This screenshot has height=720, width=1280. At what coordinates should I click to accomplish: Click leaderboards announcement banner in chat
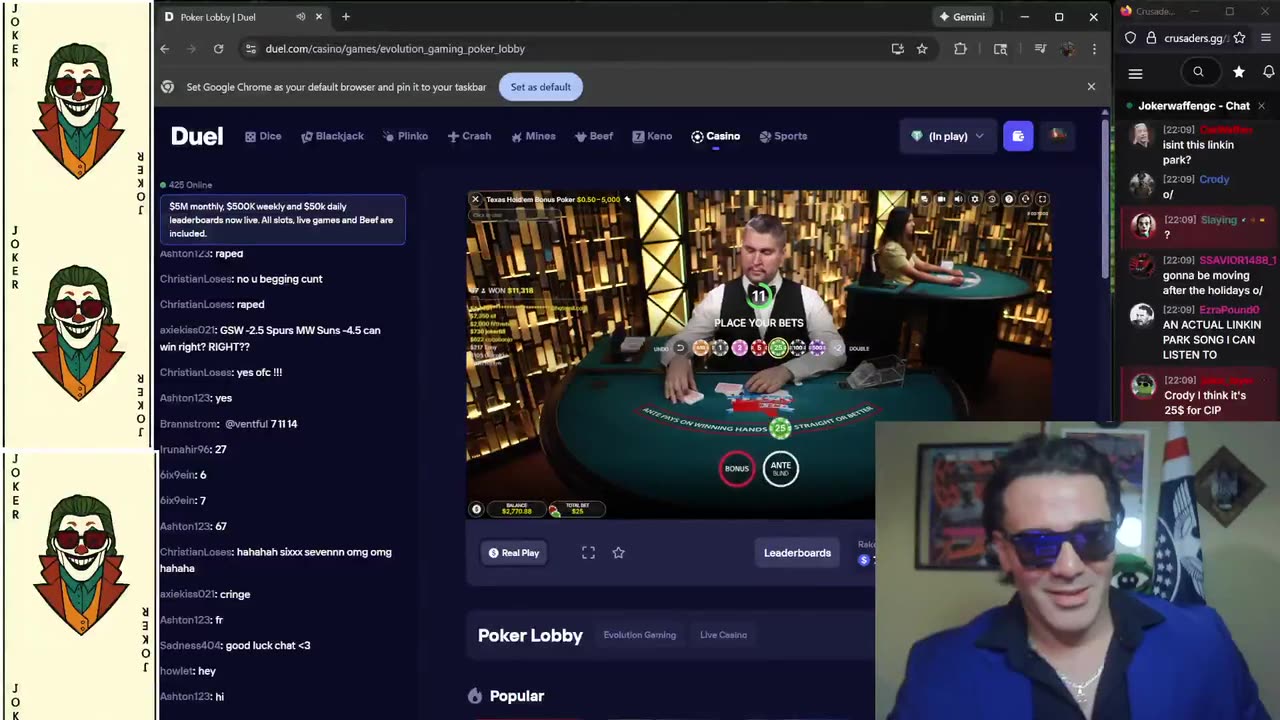pyautogui.click(x=283, y=220)
